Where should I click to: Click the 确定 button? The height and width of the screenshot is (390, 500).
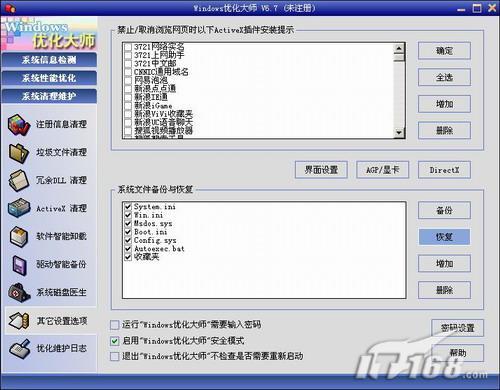click(x=444, y=51)
